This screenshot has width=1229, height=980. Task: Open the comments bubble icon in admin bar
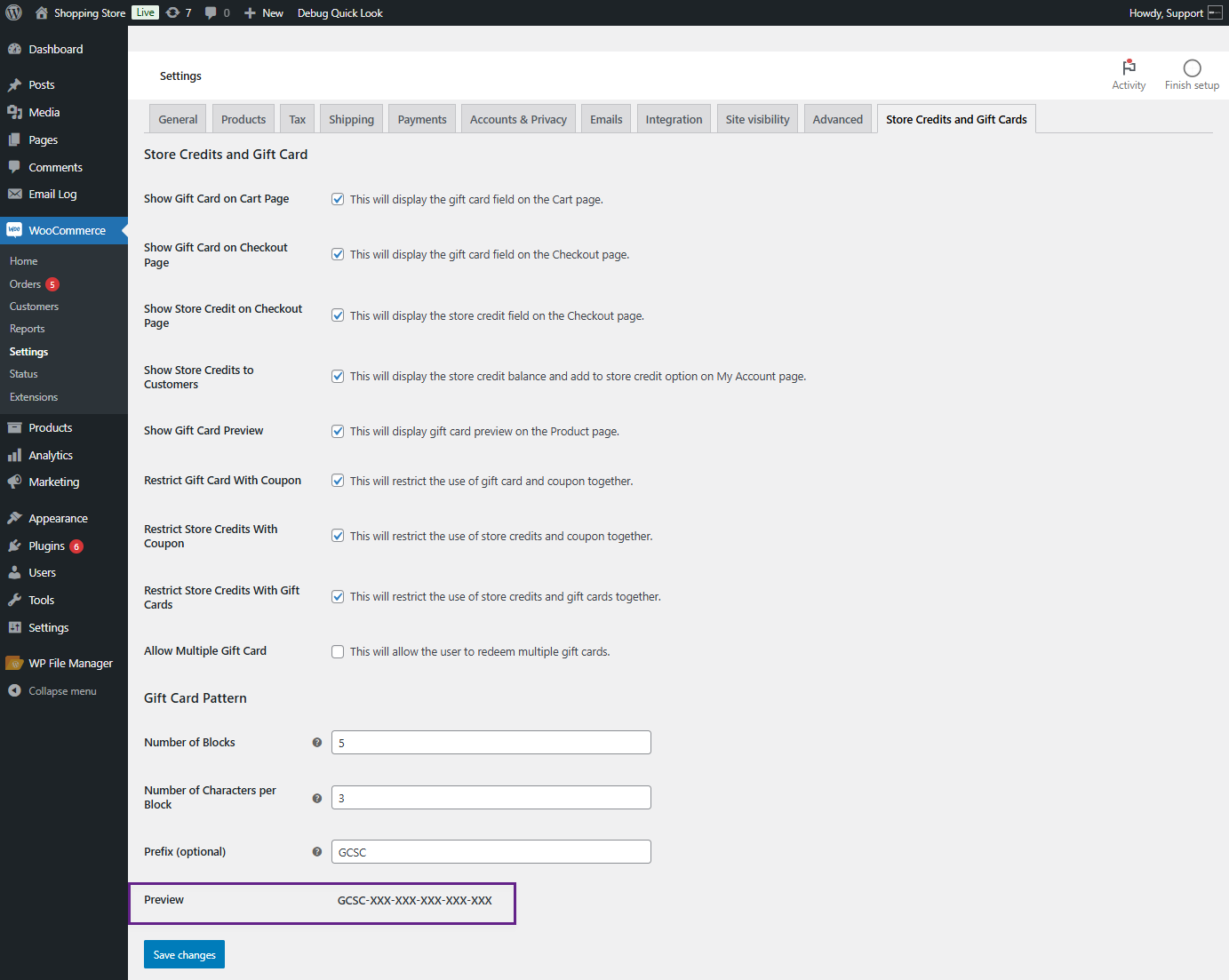(211, 12)
